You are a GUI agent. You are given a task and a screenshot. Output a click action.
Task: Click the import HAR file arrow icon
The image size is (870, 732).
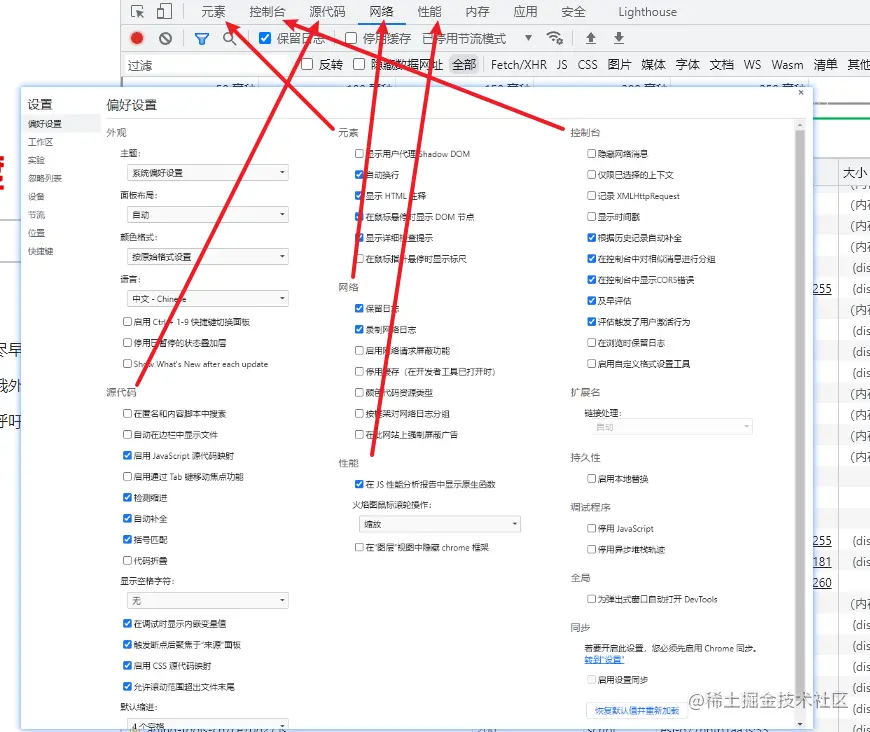tap(590, 40)
